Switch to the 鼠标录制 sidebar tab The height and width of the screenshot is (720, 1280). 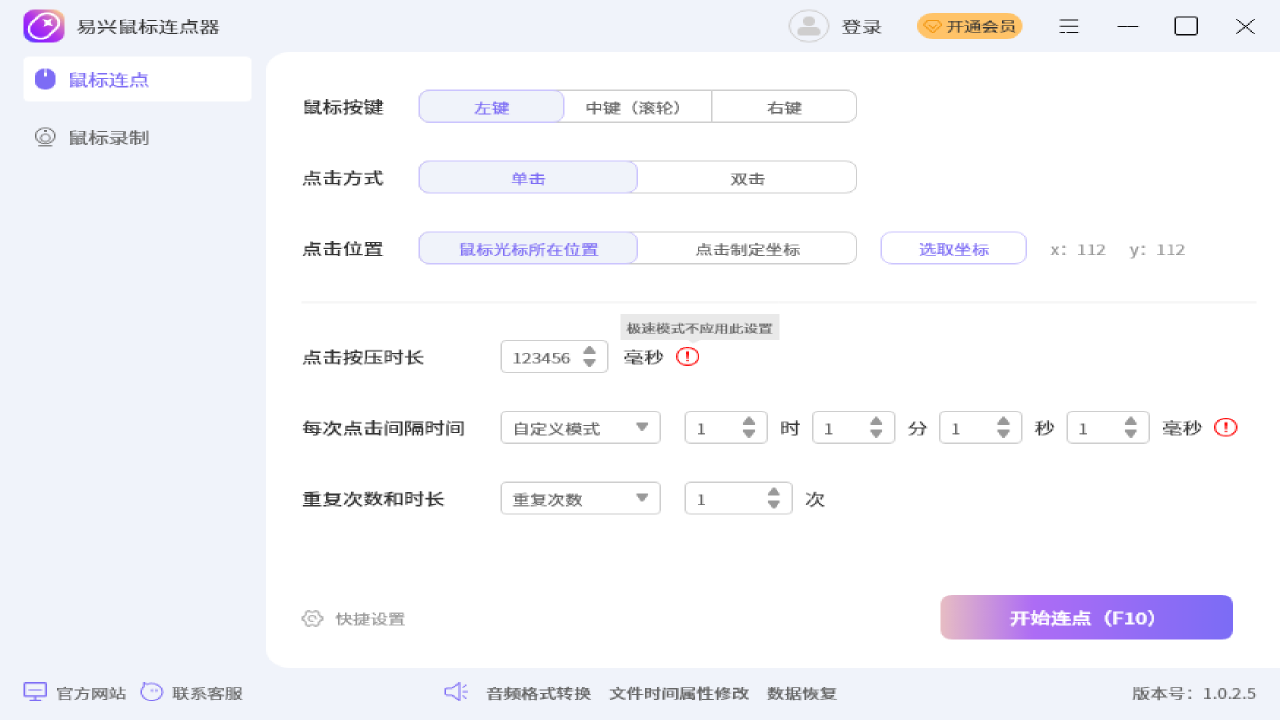[x=108, y=138]
